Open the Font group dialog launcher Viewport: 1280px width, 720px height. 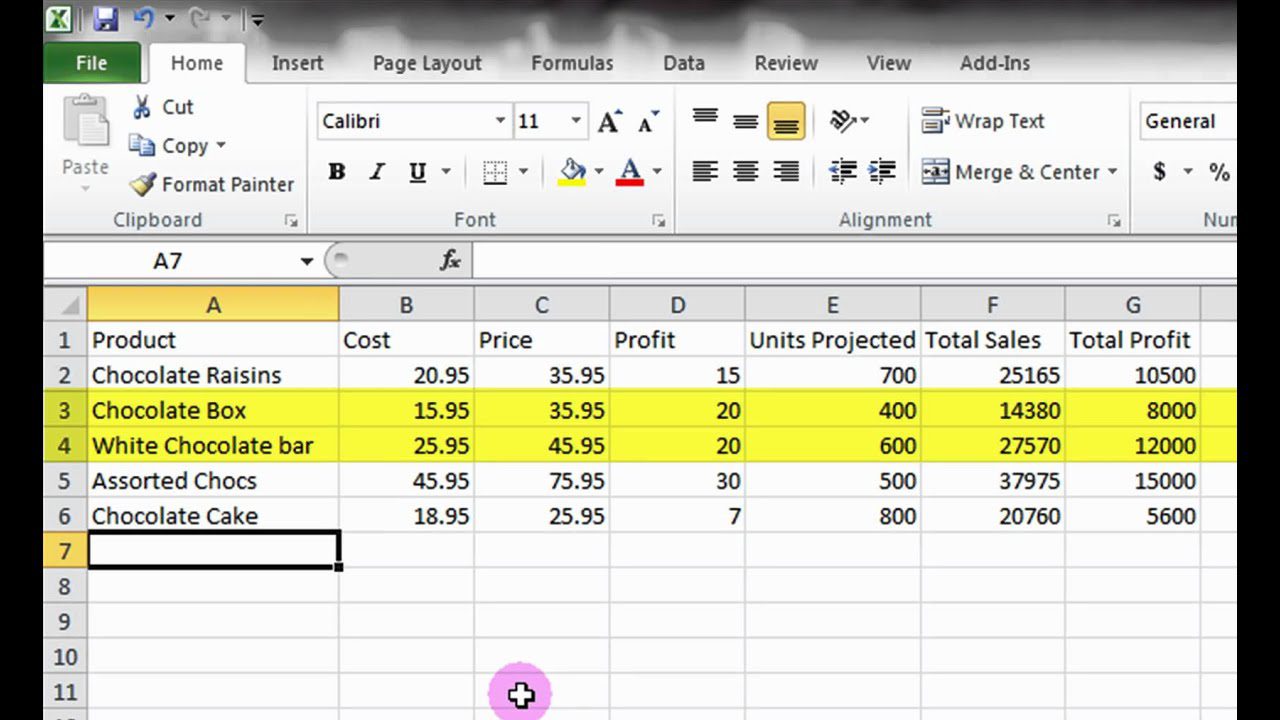(x=657, y=219)
